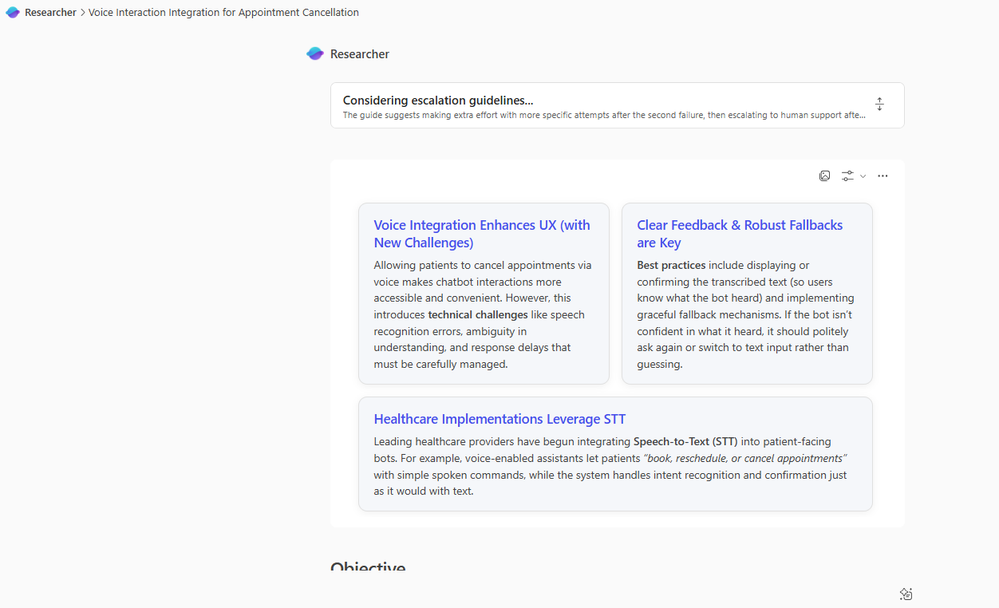Open Researcher from the breadcrumb text
Screen dimensions: 999x608
point(50,13)
